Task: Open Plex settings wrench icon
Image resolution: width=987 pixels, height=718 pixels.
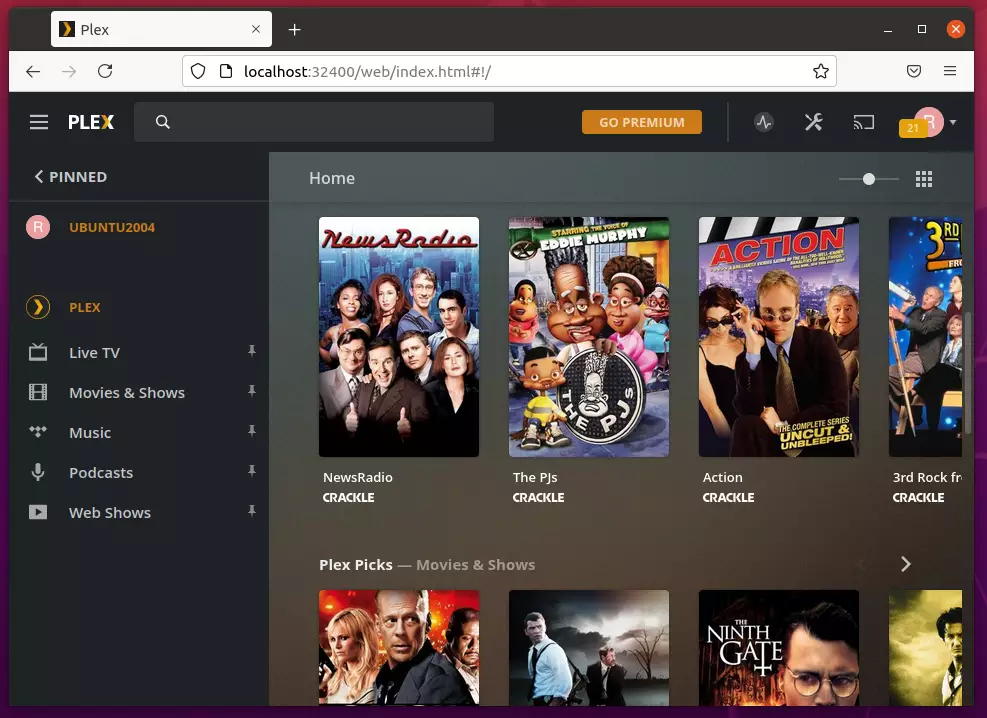Action: tap(813, 122)
